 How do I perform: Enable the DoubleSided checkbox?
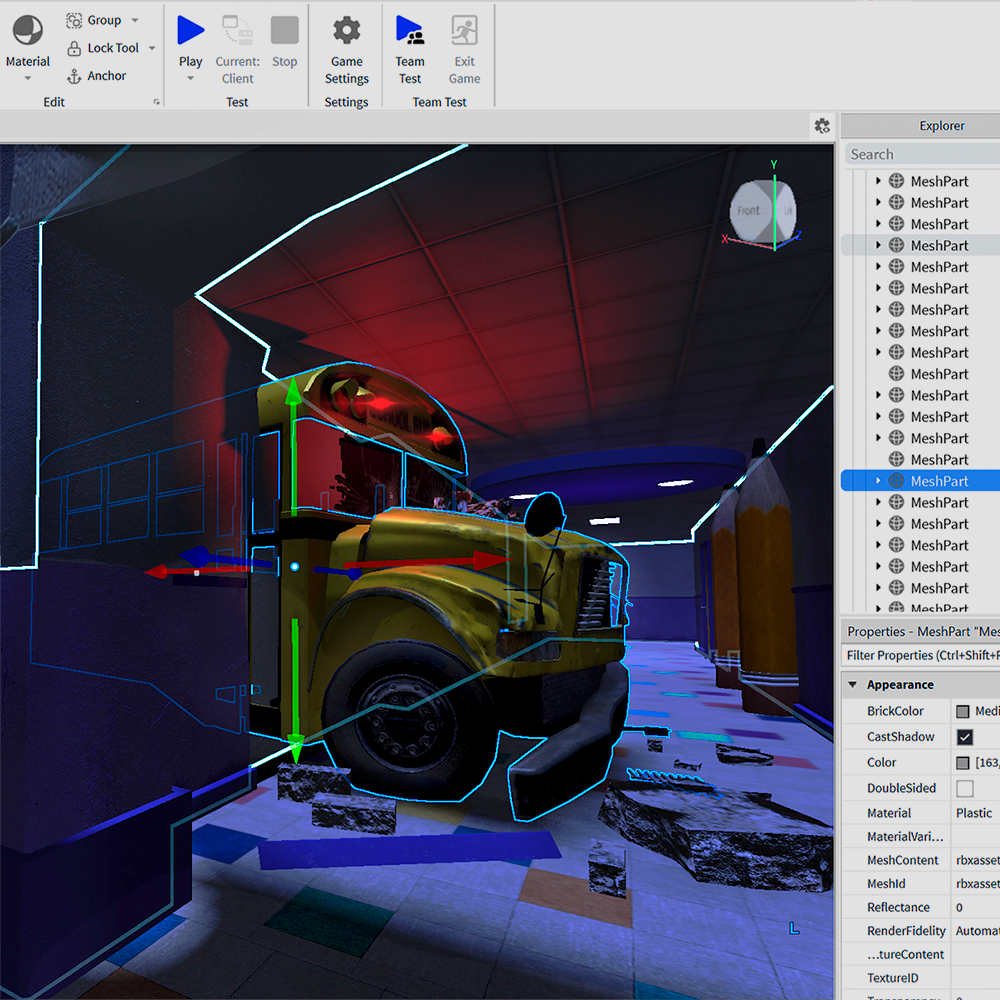(964, 789)
